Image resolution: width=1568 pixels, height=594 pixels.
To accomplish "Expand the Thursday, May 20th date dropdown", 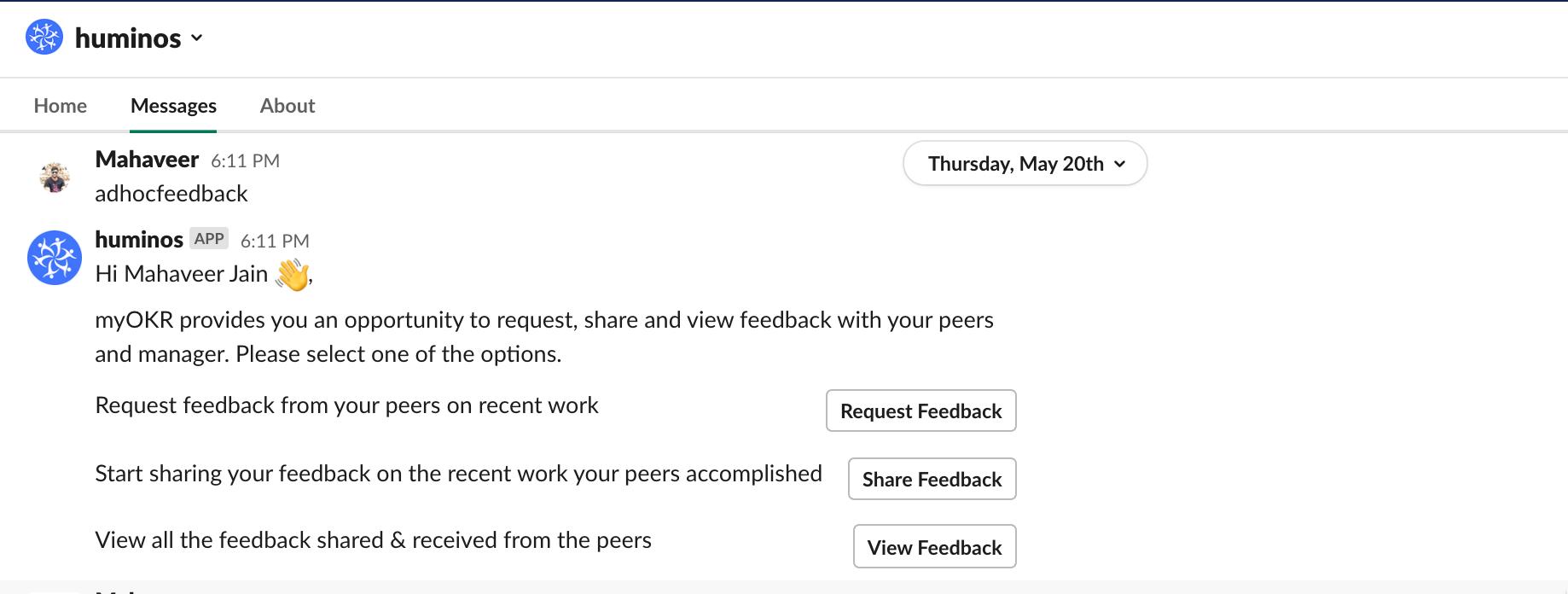I will 1025,163.
